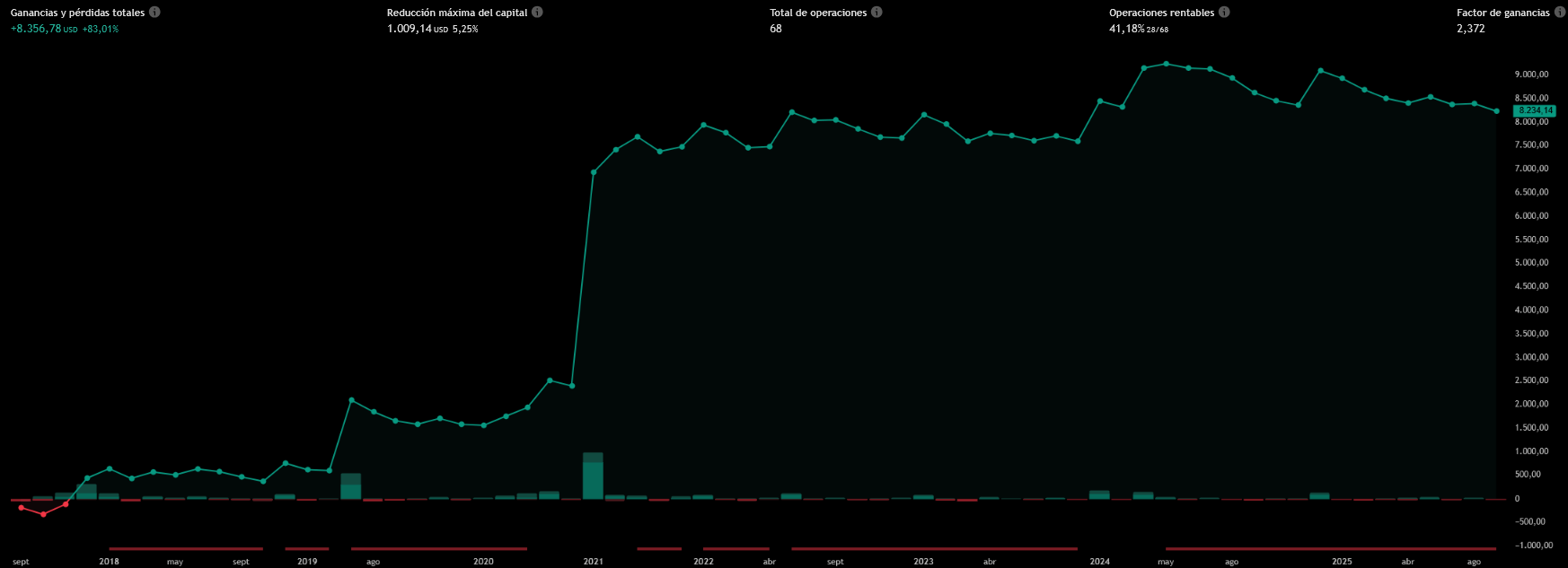Click the red drawdown line above 2020
Viewport: 1568px width, 568px height.
tap(439, 548)
